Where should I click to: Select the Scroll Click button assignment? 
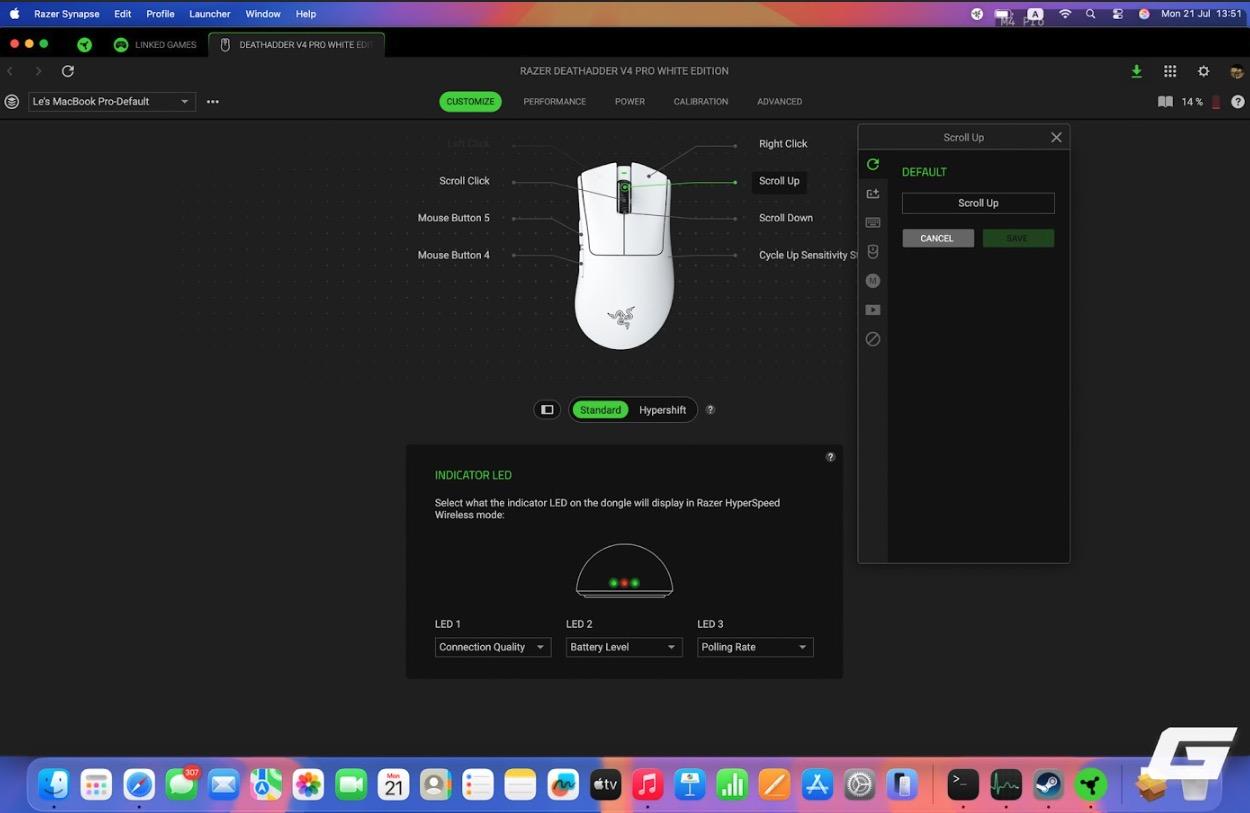[464, 181]
